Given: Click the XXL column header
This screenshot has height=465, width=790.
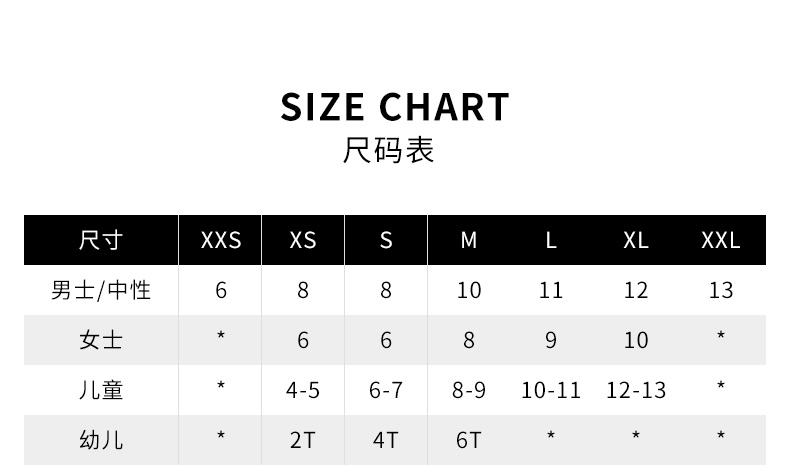Looking at the screenshot, I should 721,240.
